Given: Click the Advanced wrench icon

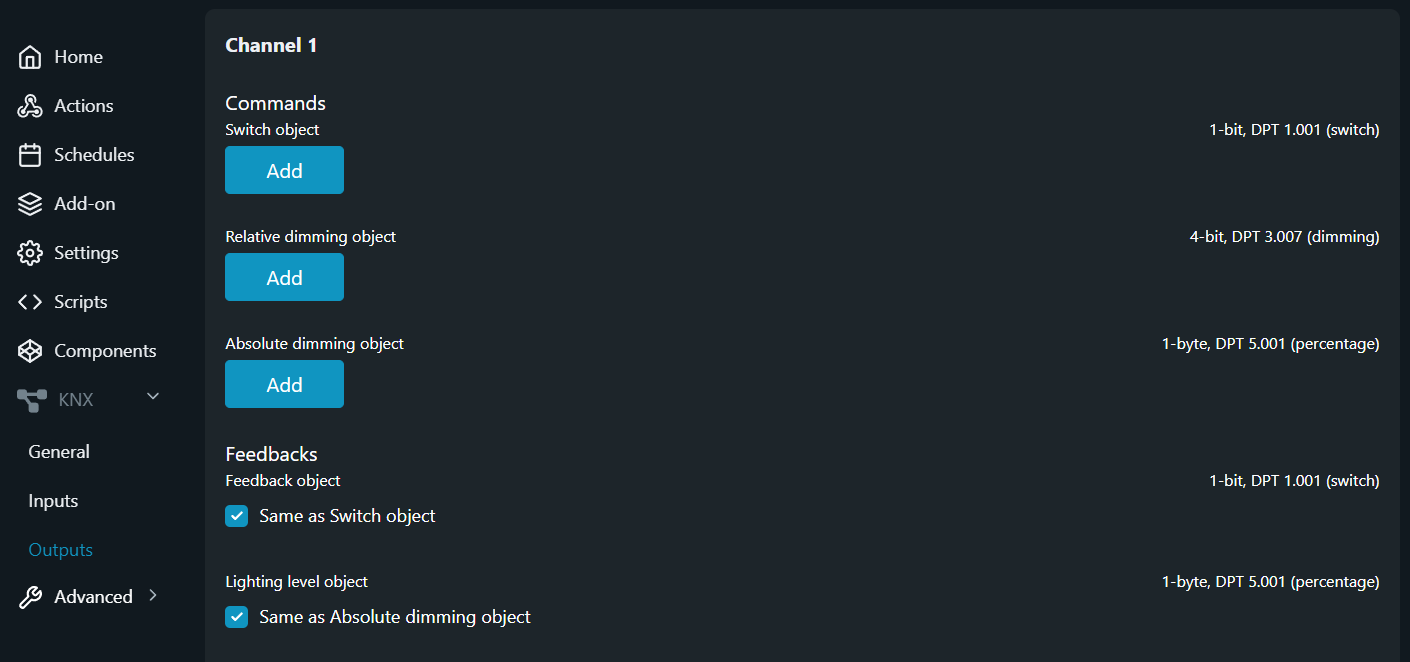Looking at the screenshot, I should [x=30, y=597].
